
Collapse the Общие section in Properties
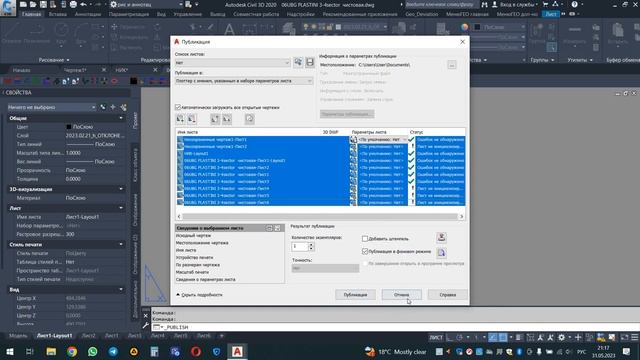click(121, 118)
